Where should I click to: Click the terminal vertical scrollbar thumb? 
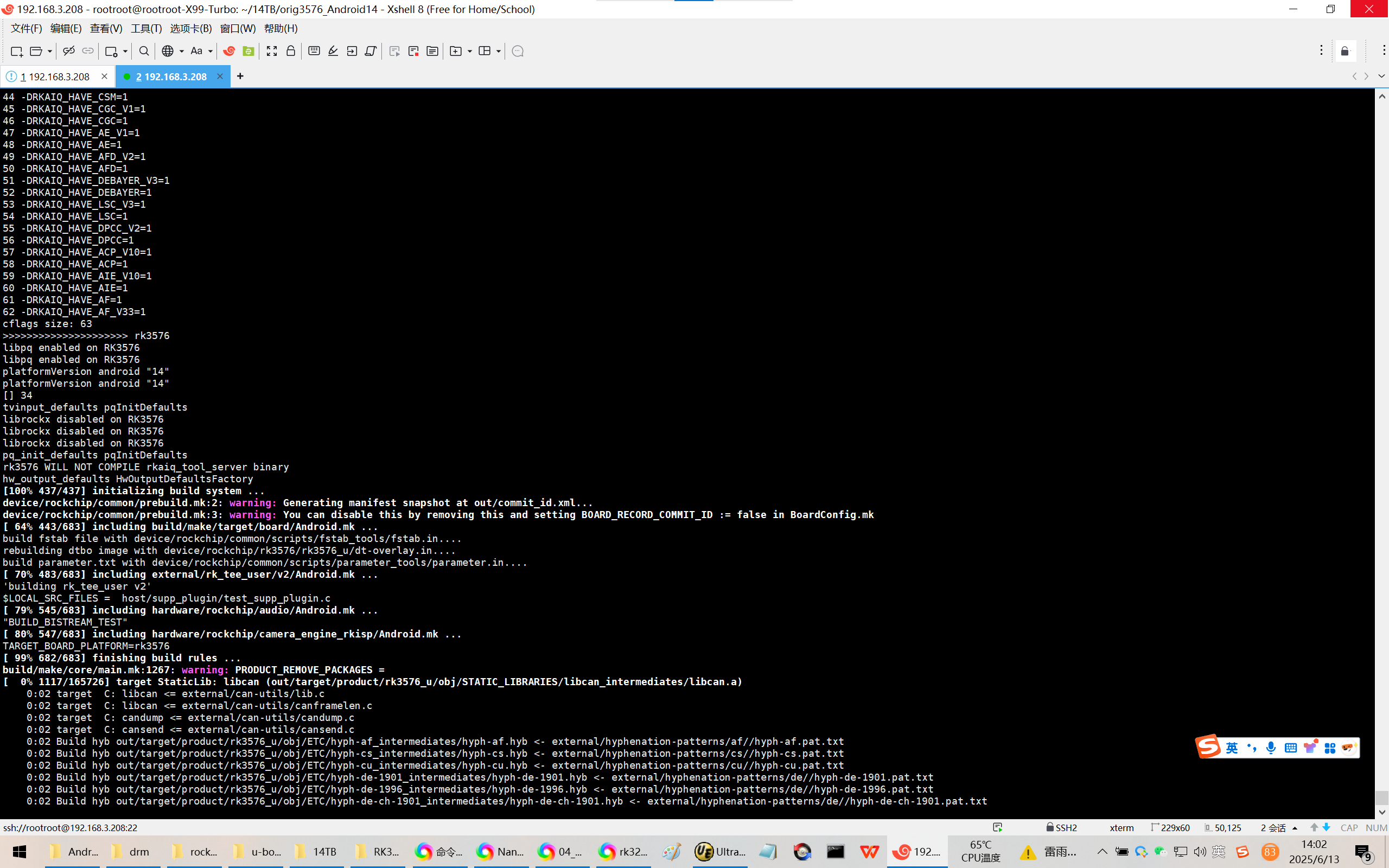point(1381,797)
